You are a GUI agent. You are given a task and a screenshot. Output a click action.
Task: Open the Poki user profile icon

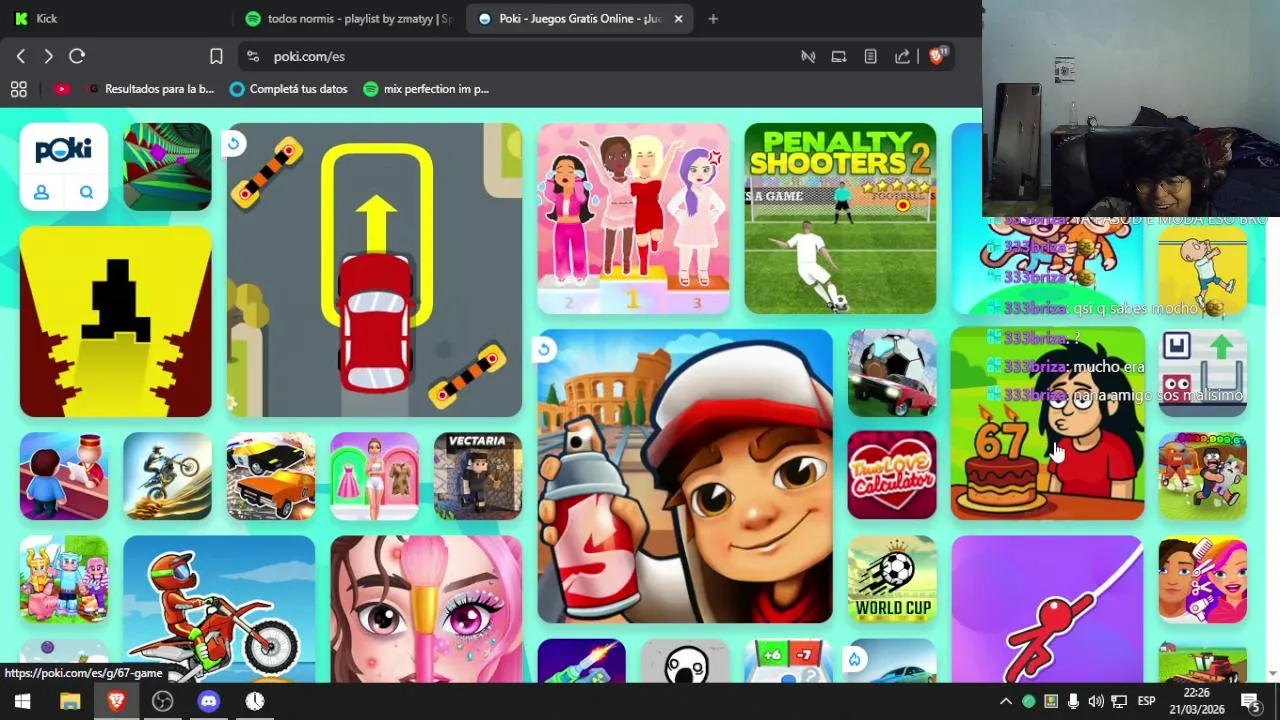(42, 193)
